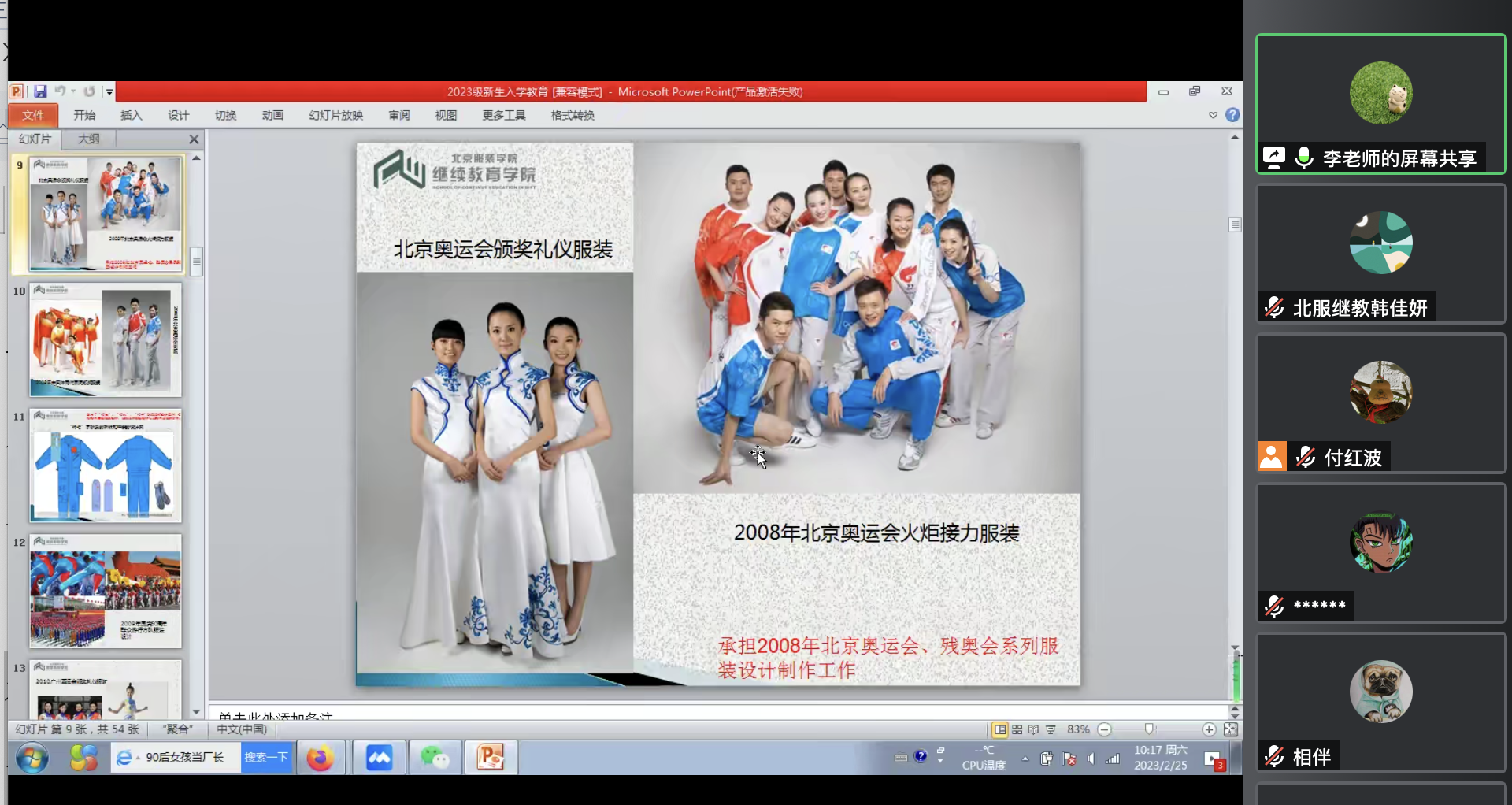Click the thumbnail pane scroll down arrow
The width and height of the screenshot is (1512, 805).
tap(197, 711)
